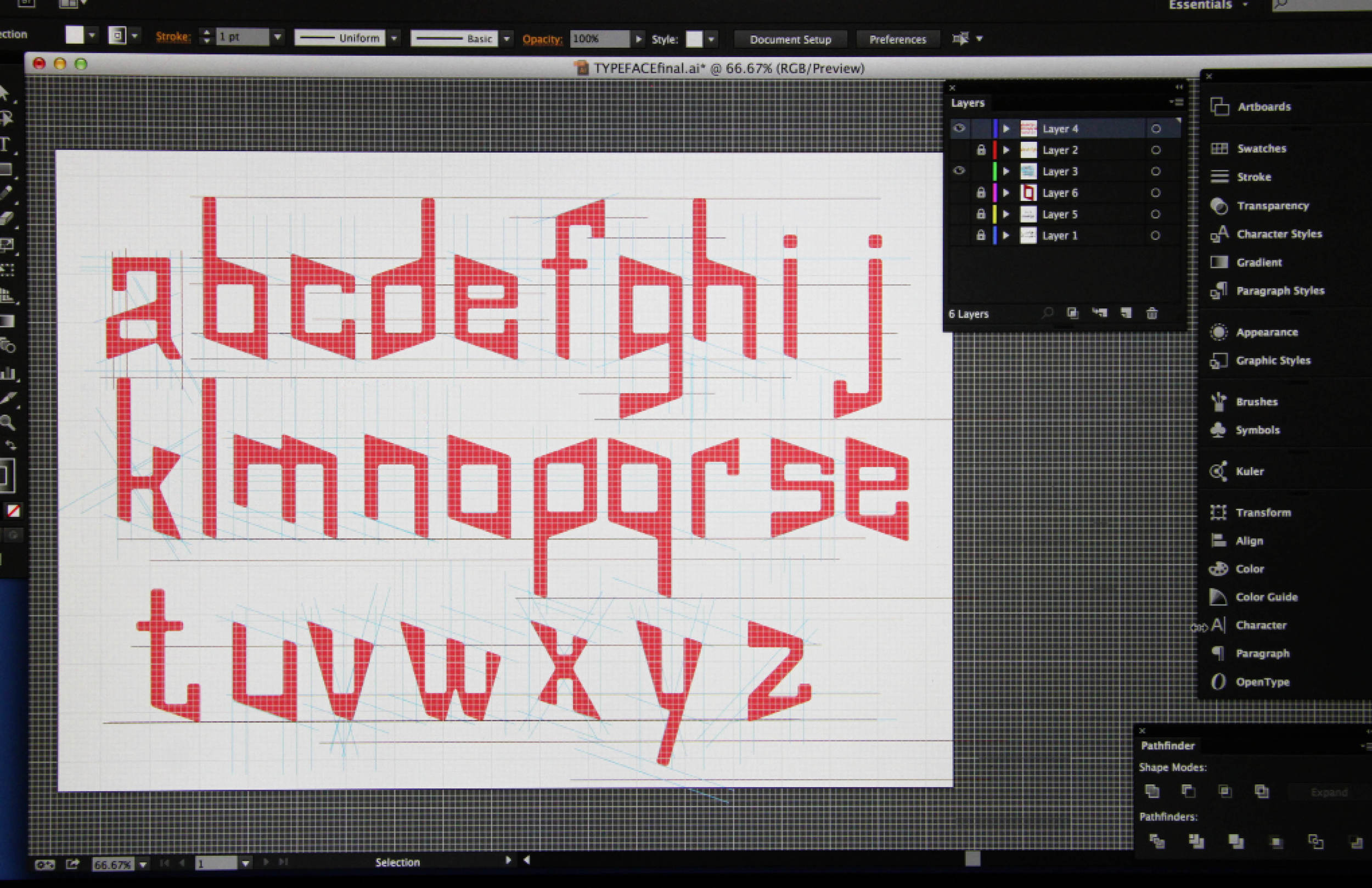Viewport: 1372px width, 888px height.
Task: Click the fill color swatch in control bar
Action: pos(75,35)
